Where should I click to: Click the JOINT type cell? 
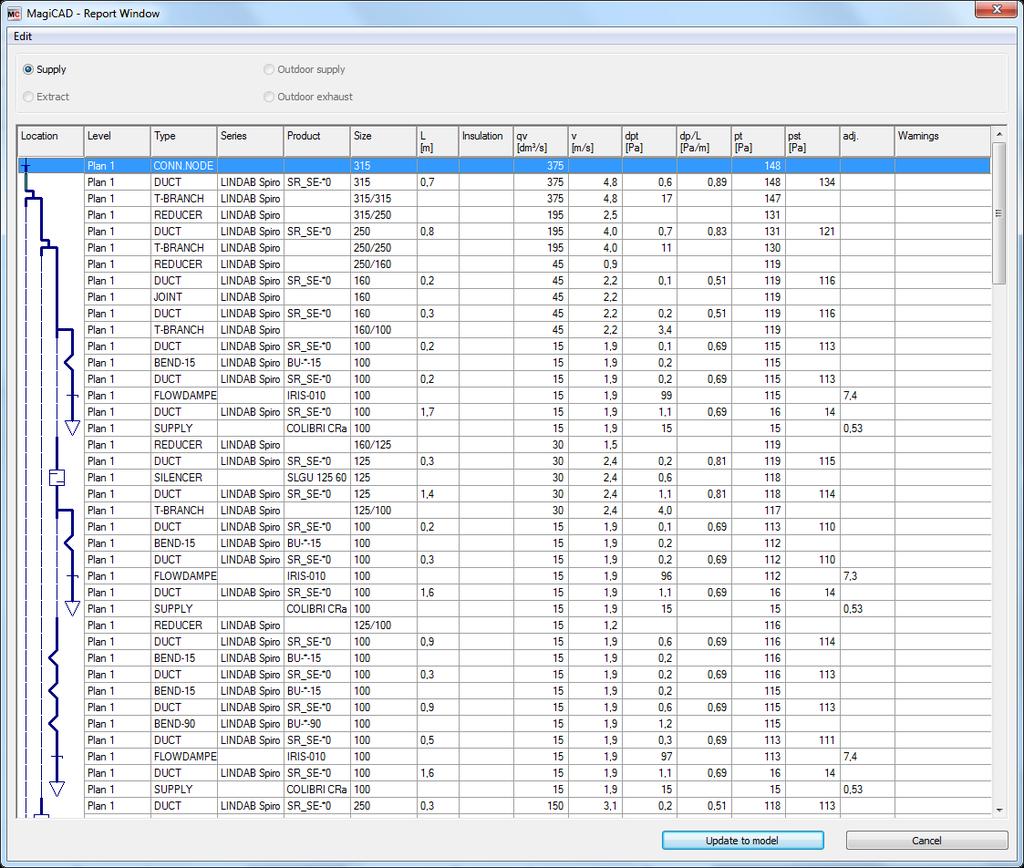184,297
